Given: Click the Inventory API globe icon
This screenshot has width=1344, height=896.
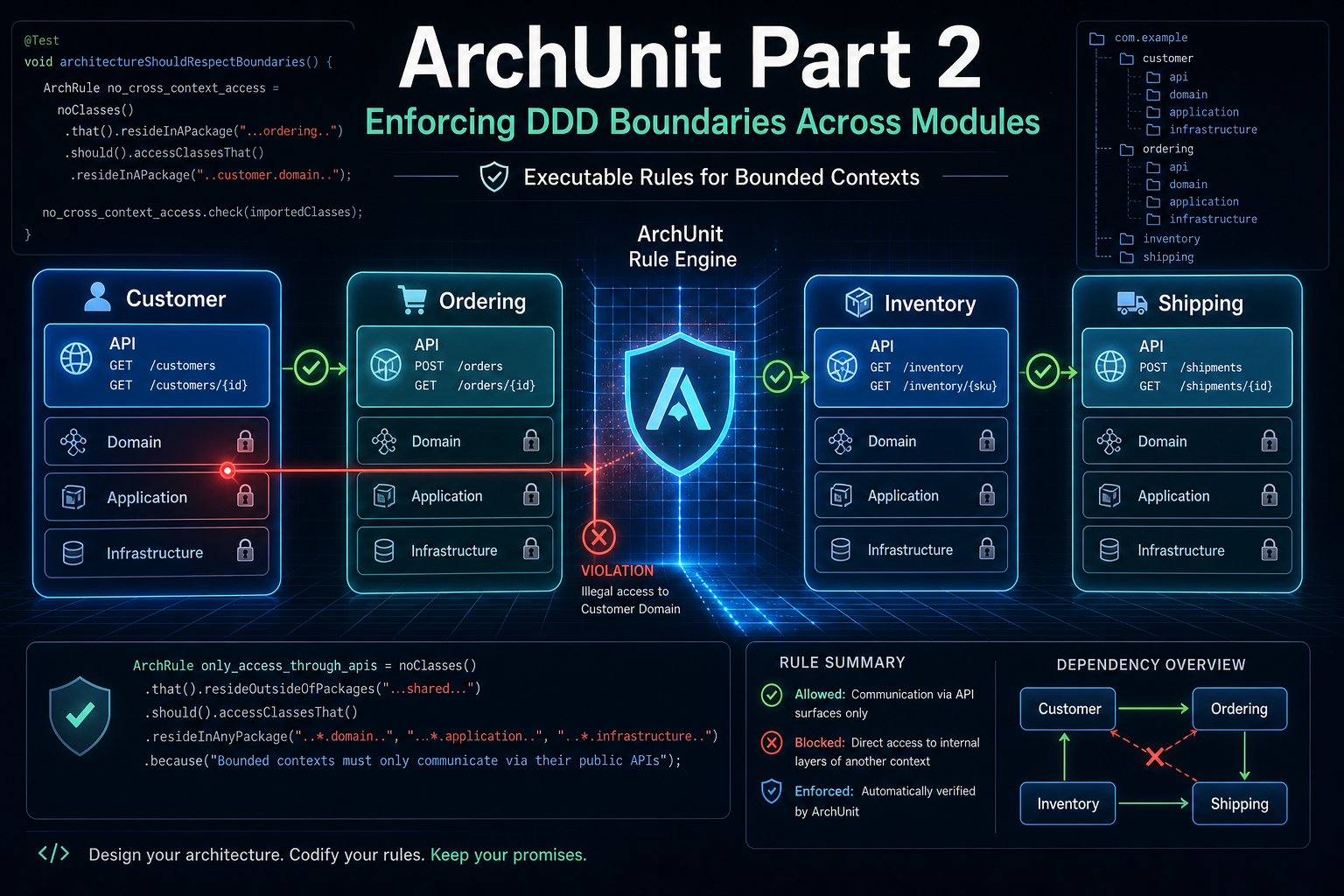Looking at the screenshot, I should [x=842, y=366].
